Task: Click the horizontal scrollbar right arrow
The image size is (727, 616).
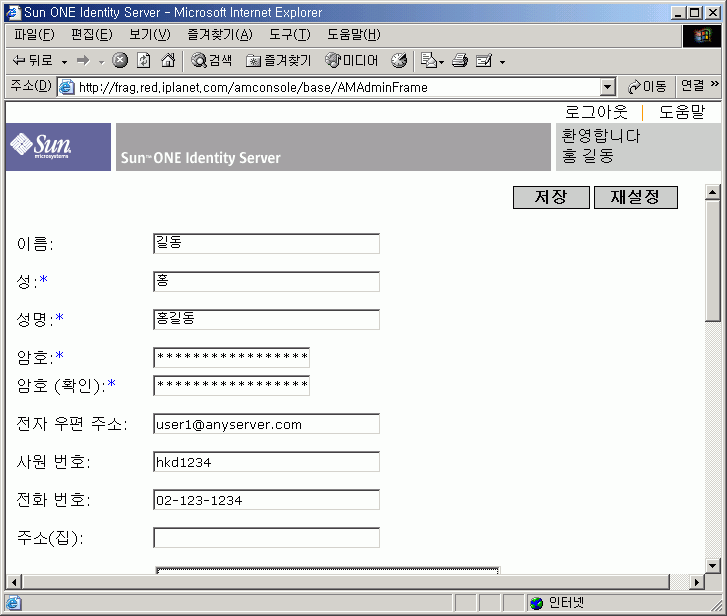Action: pos(696,582)
